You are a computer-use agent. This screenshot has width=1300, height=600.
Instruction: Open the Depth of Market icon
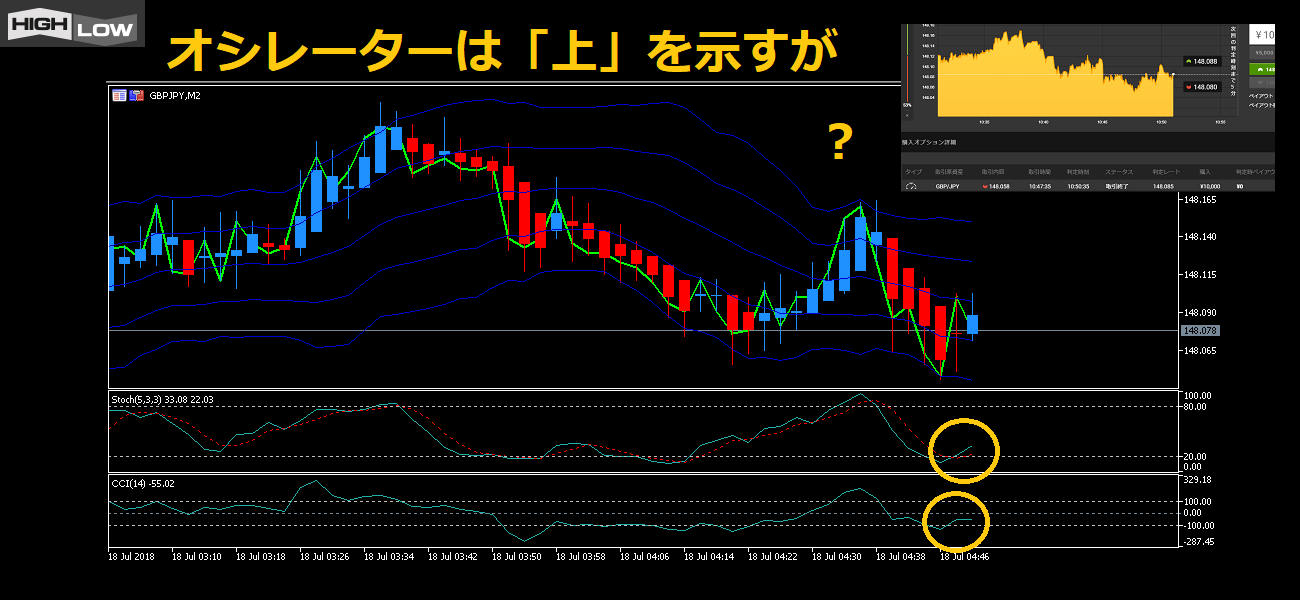coord(120,95)
